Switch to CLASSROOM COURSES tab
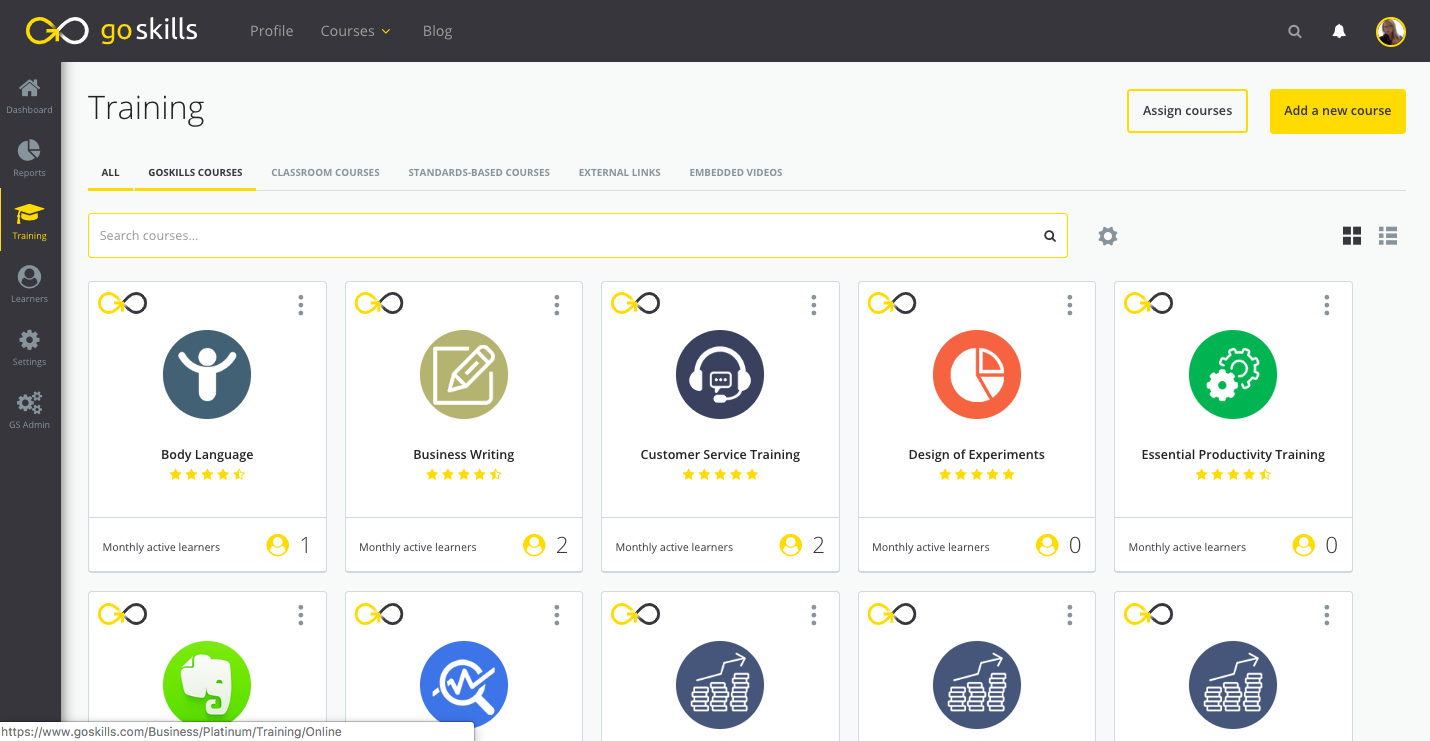This screenshot has height=741, width=1430. [x=325, y=172]
